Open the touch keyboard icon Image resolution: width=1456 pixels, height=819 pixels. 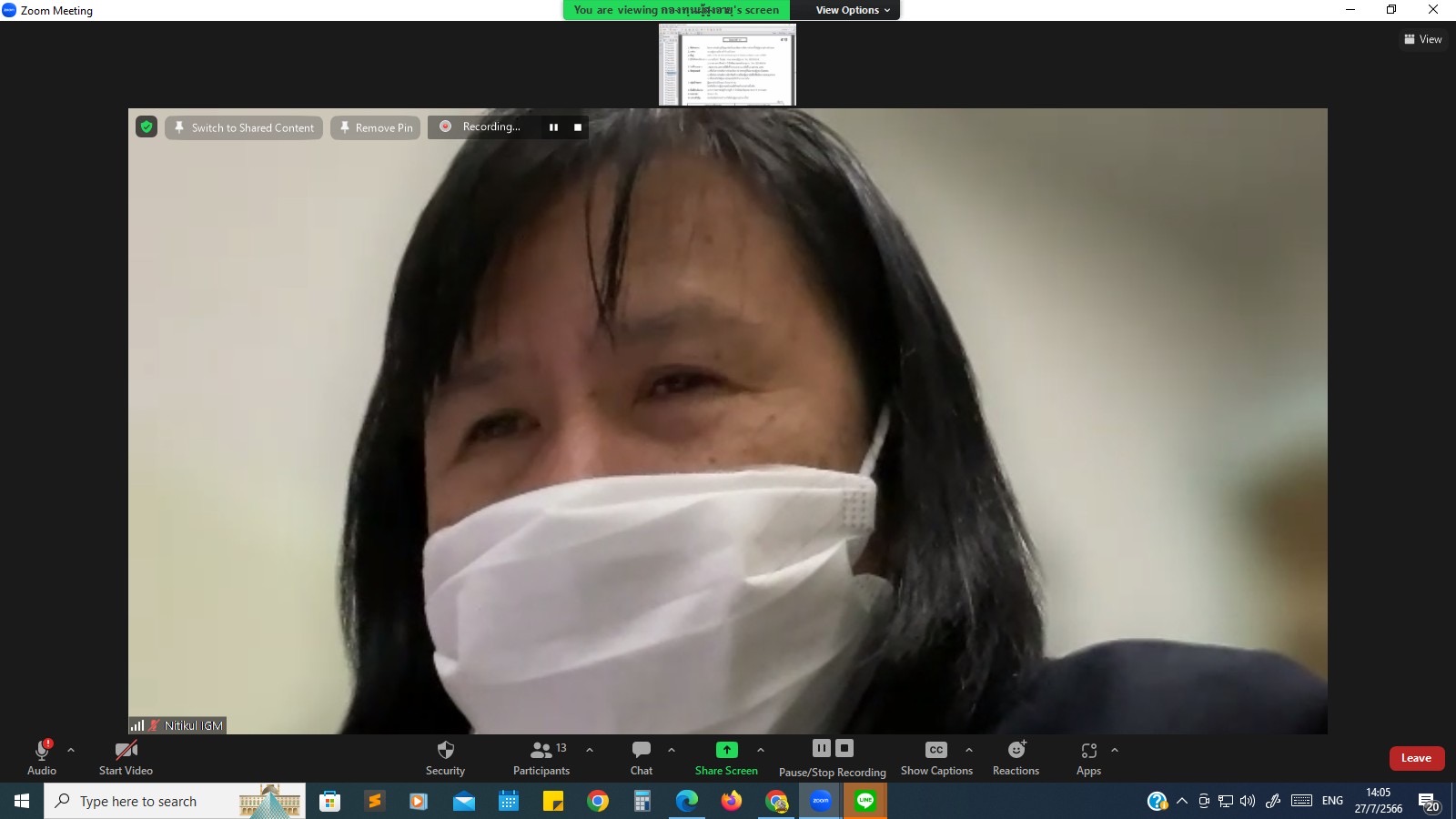click(1302, 801)
